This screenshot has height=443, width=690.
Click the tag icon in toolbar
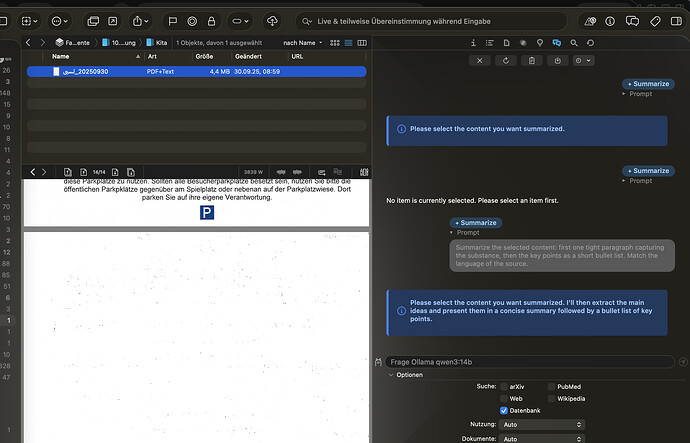pyautogui.click(x=655, y=21)
